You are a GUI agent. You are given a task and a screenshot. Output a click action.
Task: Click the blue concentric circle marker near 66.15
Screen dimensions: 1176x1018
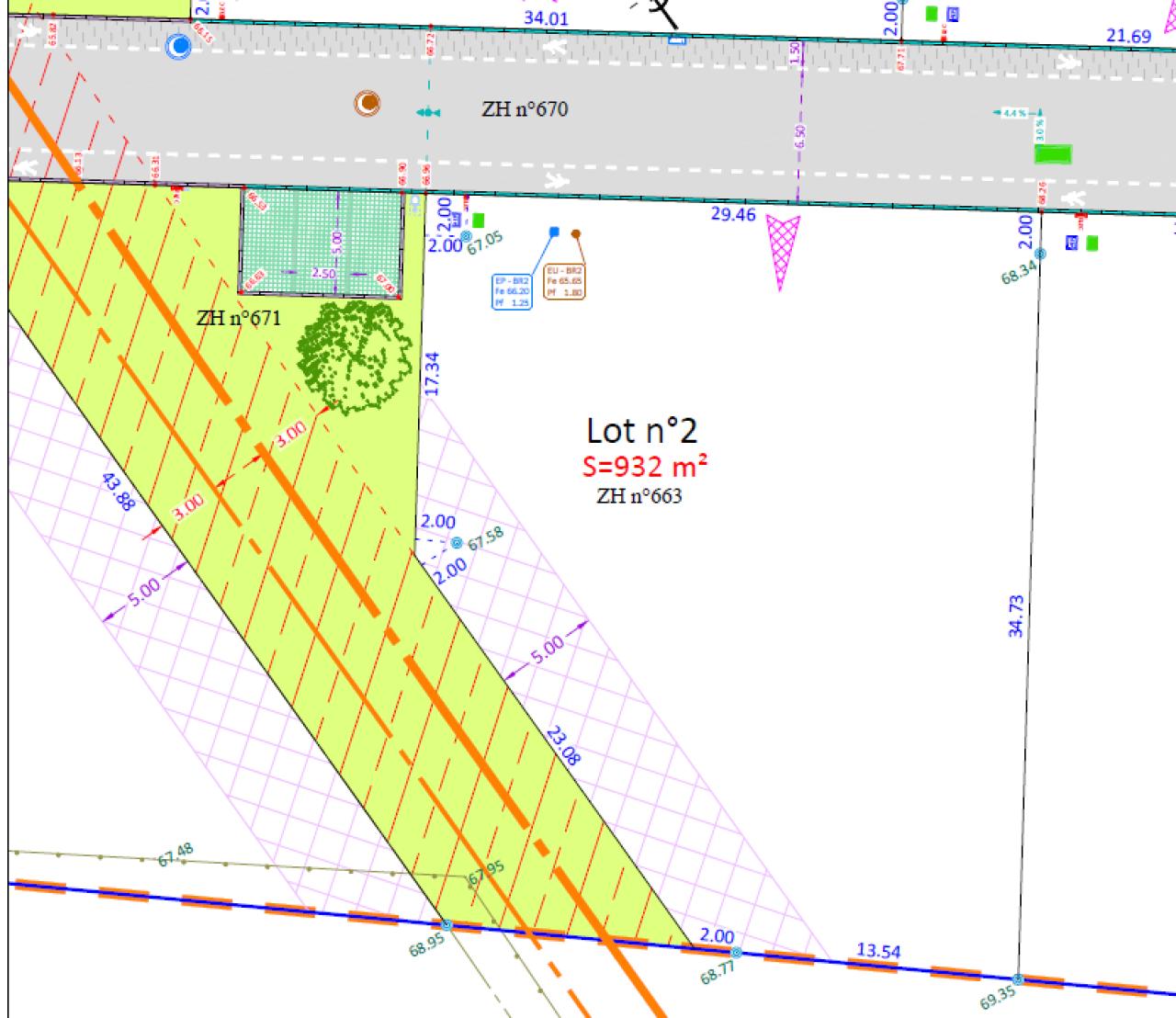pos(177,45)
